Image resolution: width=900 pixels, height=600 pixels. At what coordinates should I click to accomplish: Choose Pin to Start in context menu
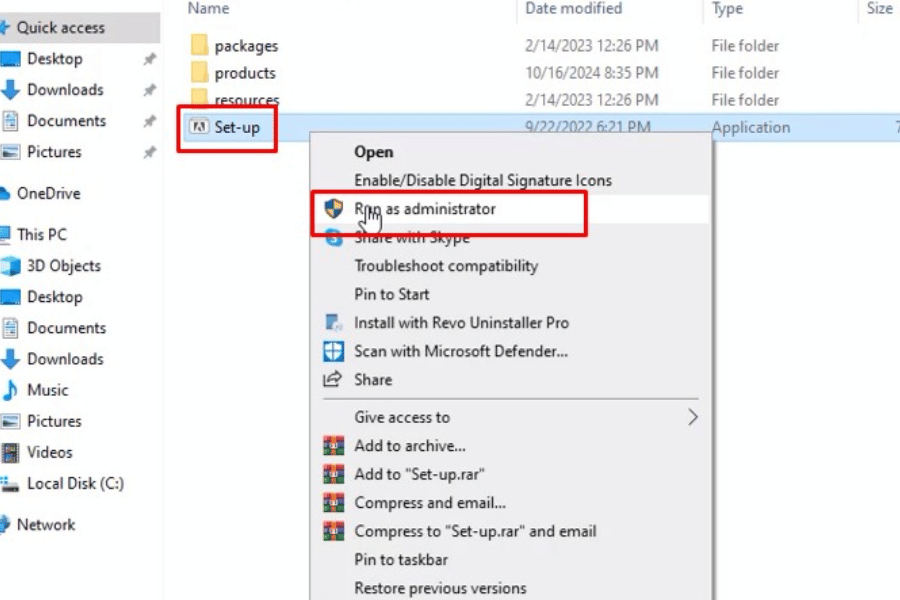pos(392,294)
